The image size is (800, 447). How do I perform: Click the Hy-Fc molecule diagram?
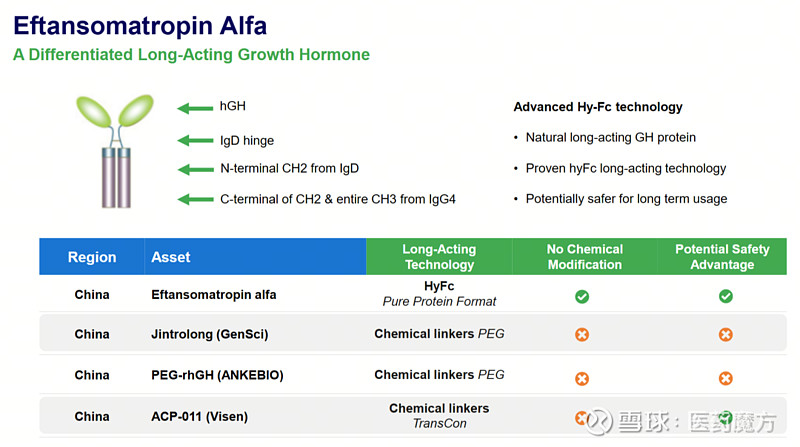116,150
